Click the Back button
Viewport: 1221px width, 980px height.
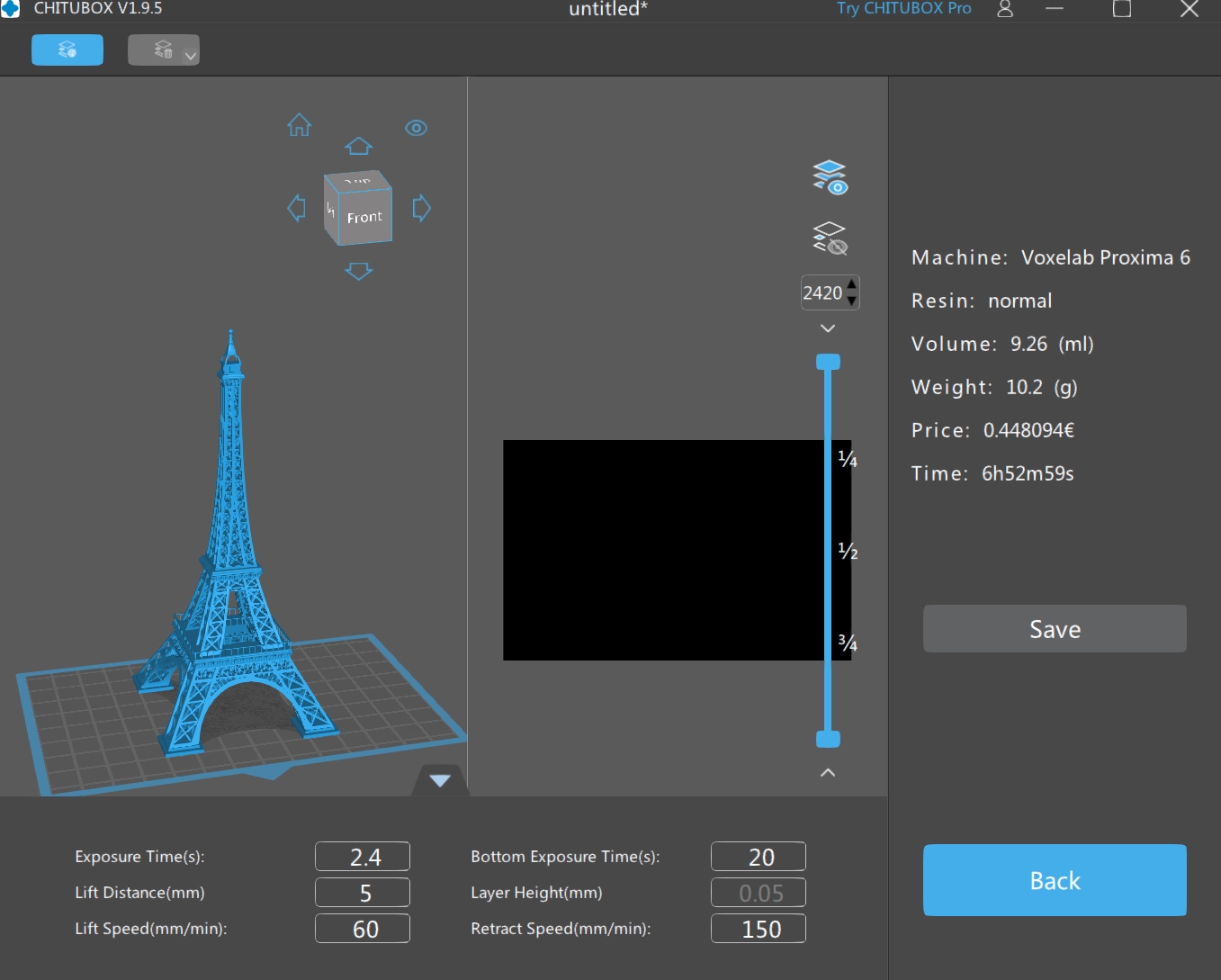[1055, 880]
